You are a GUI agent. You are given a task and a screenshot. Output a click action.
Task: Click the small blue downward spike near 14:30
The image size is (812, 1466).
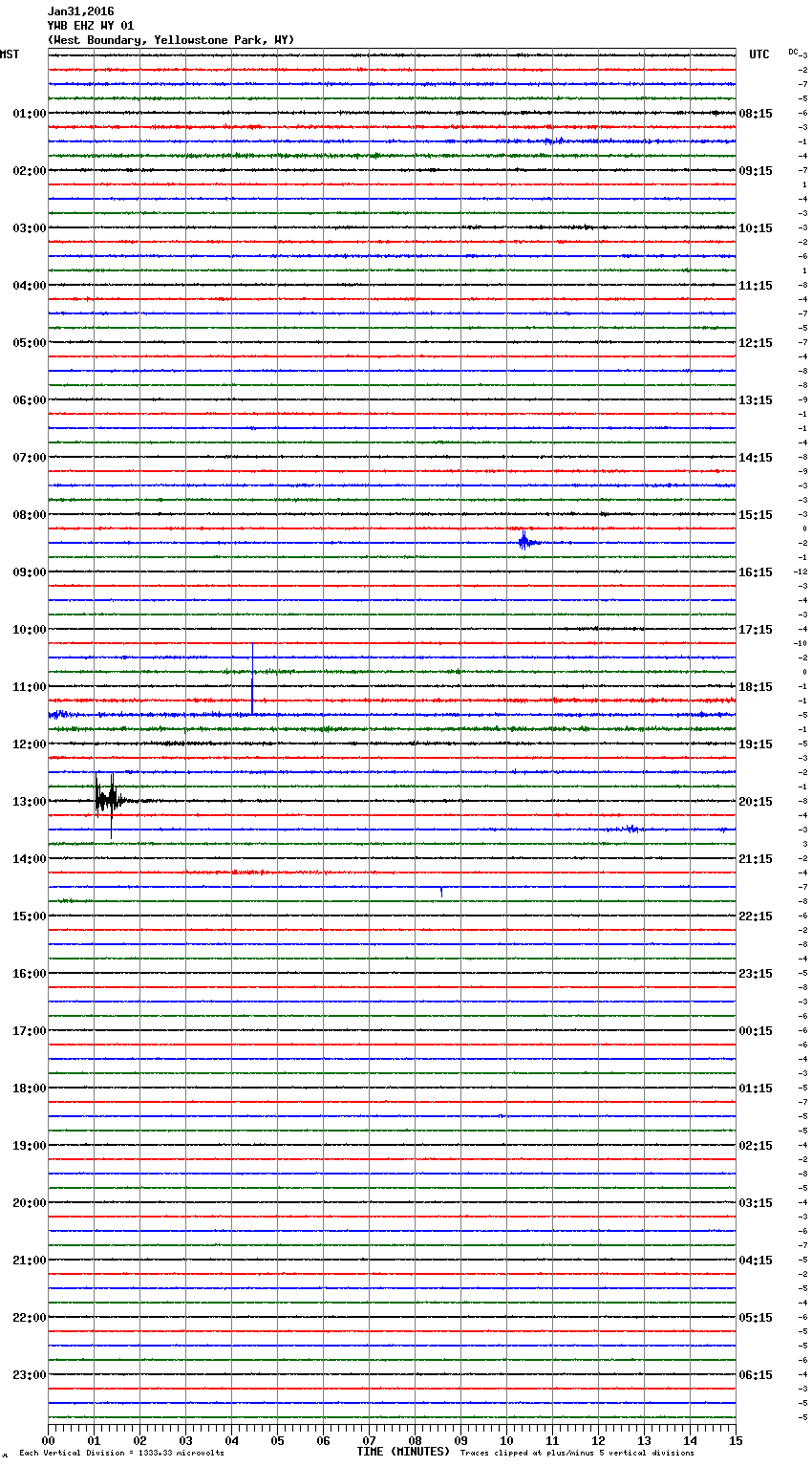[x=441, y=892]
